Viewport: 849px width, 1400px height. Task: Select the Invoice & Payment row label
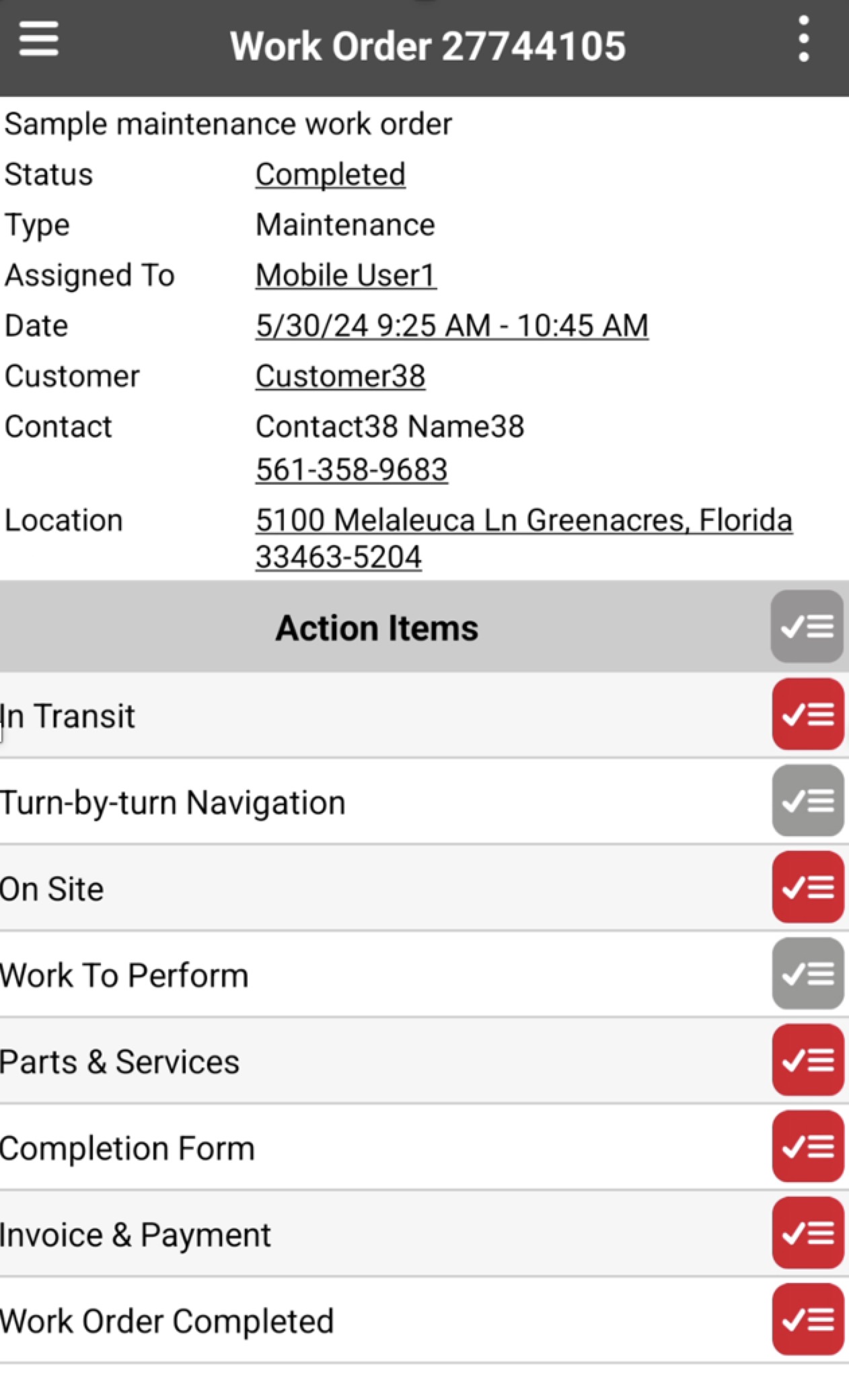coord(135,1235)
